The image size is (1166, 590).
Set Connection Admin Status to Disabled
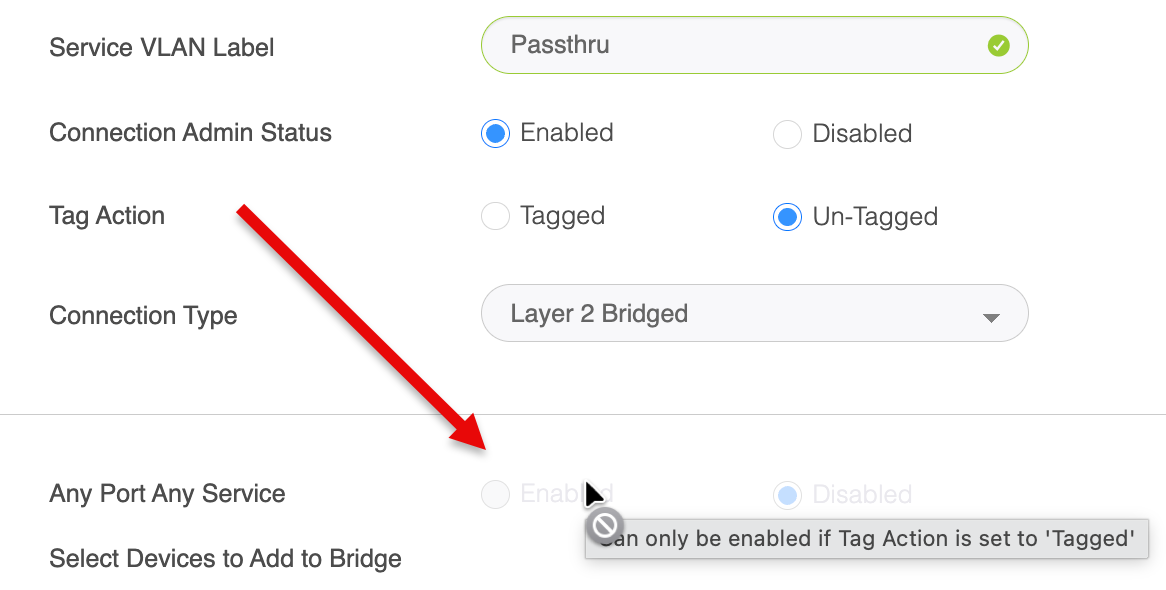(x=788, y=134)
